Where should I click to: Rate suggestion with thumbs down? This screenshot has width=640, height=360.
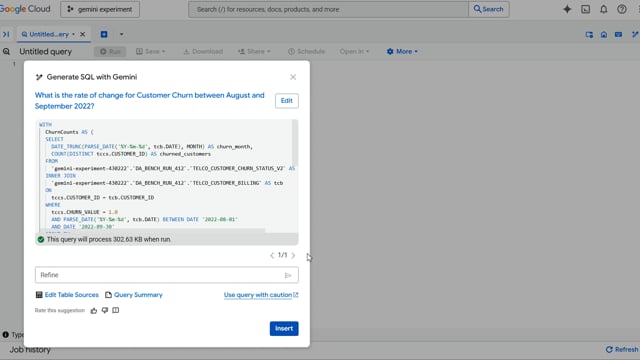tap(105, 311)
